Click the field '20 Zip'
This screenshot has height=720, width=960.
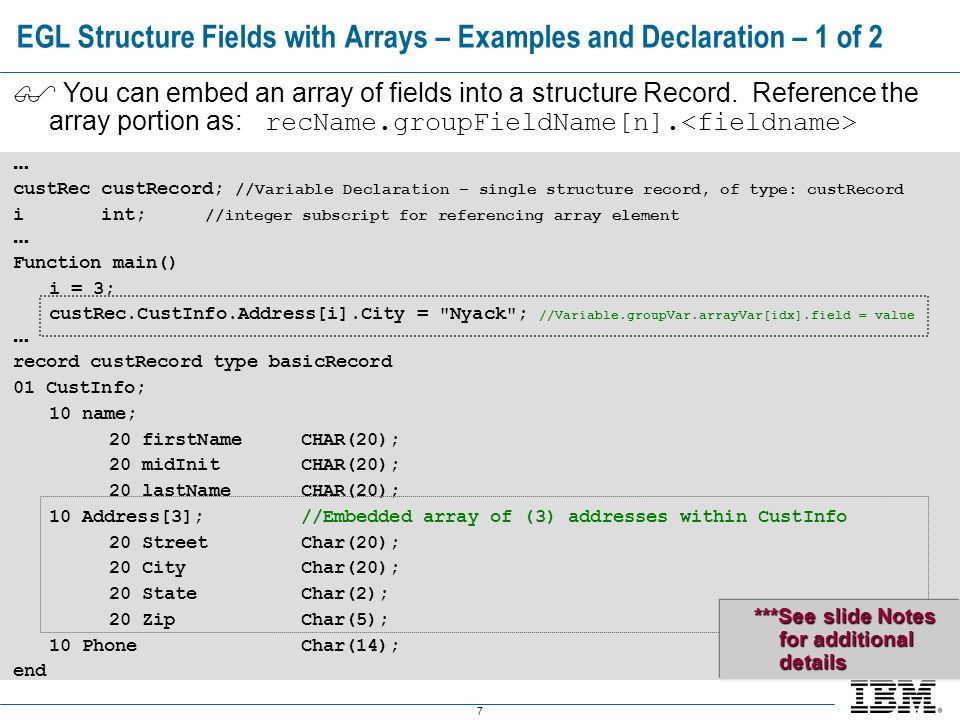(142, 620)
